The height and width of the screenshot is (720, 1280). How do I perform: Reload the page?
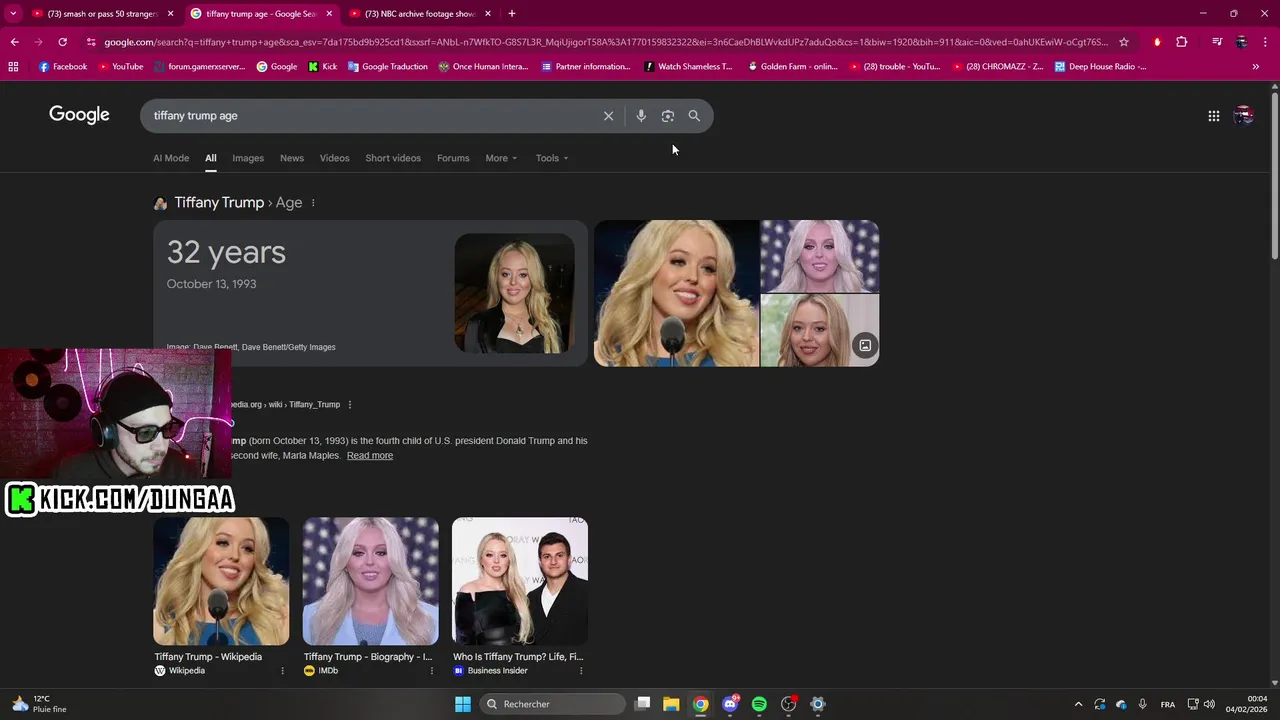click(62, 42)
